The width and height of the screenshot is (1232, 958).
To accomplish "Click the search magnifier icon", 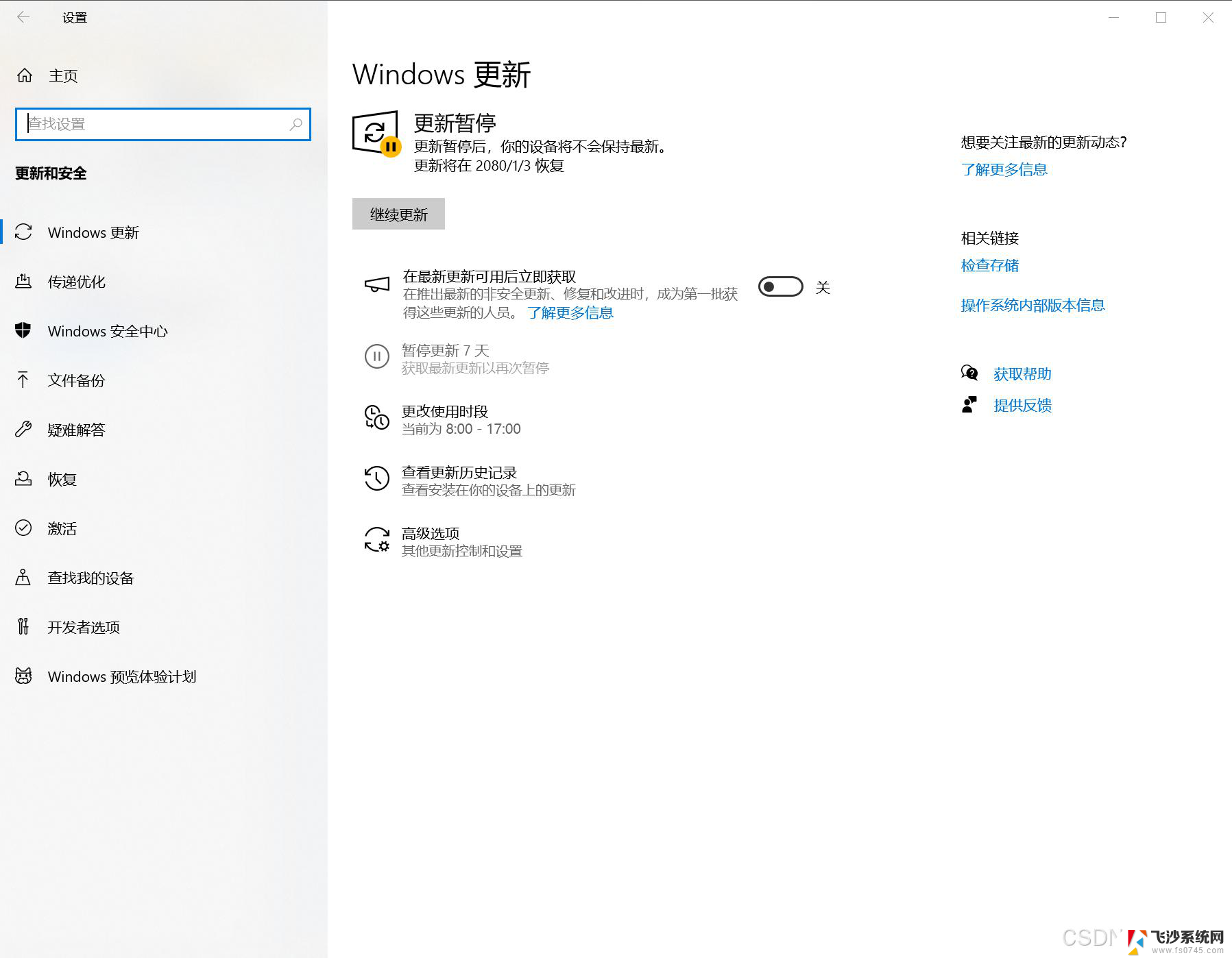I will [x=296, y=124].
